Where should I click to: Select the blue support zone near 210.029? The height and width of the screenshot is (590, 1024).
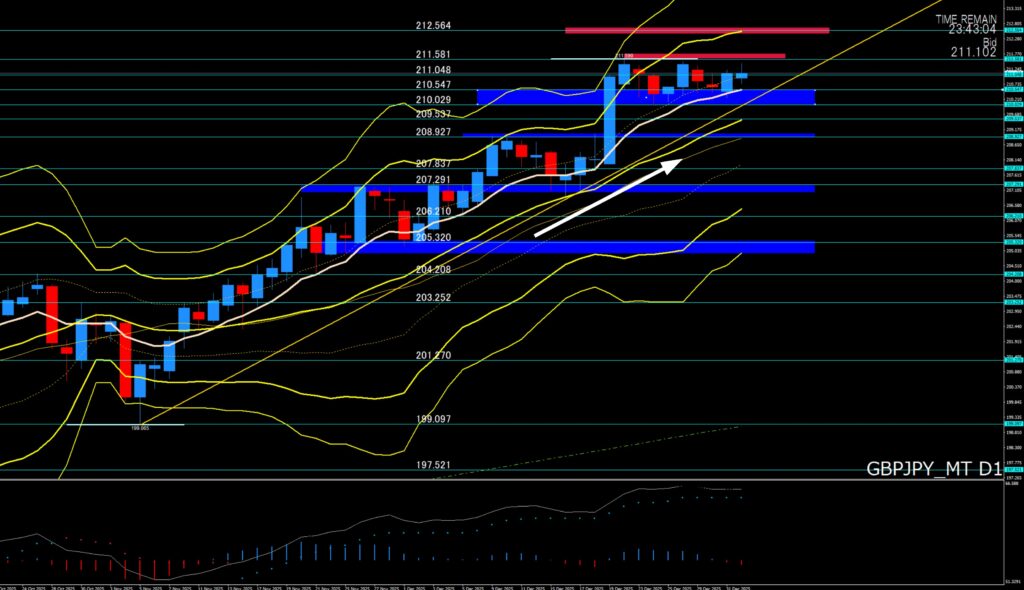(x=645, y=97)
